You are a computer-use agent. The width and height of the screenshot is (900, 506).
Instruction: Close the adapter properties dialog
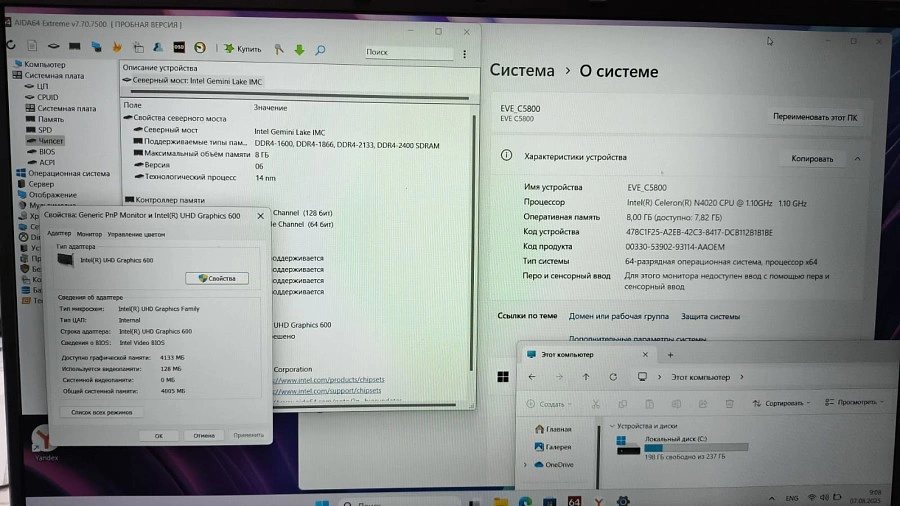click(x=261, y=216)
